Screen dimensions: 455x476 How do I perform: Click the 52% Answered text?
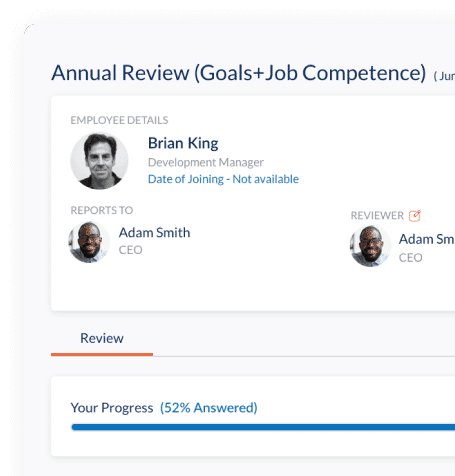(x=209, y=408)
